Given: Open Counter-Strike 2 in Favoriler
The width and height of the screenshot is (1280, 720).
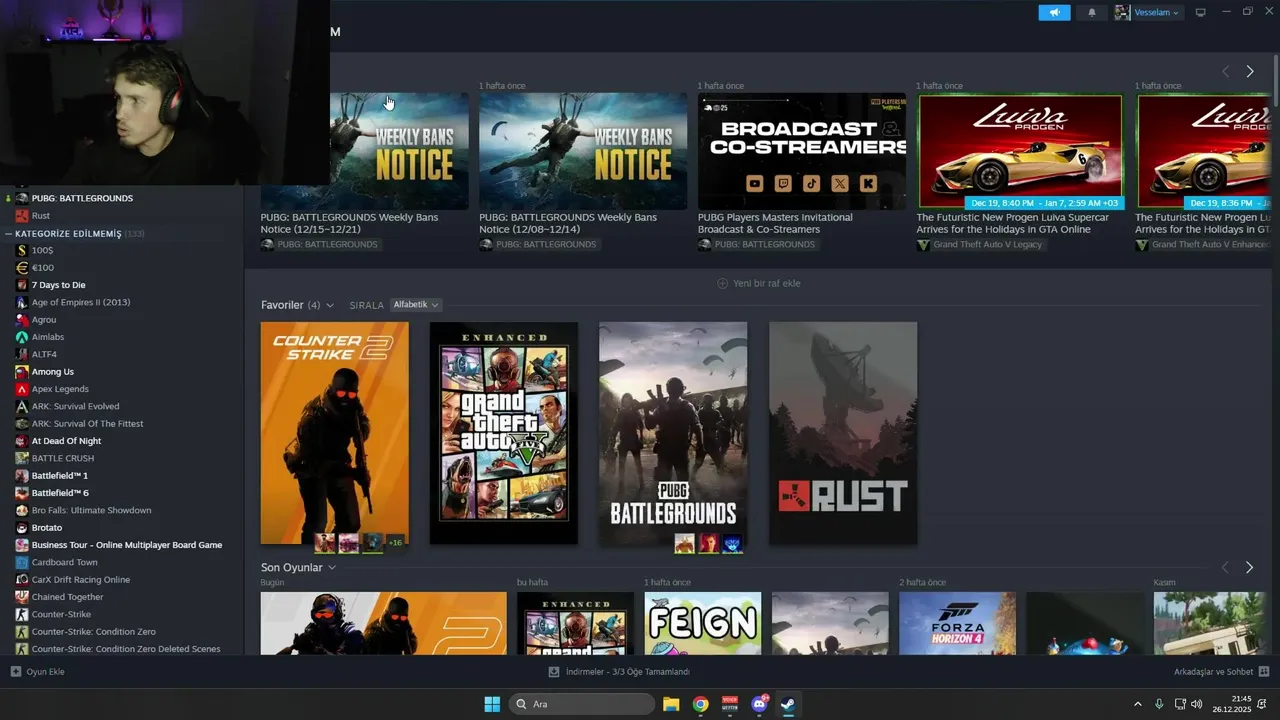Looking at the screenshot, I should (x=334, y=433).
